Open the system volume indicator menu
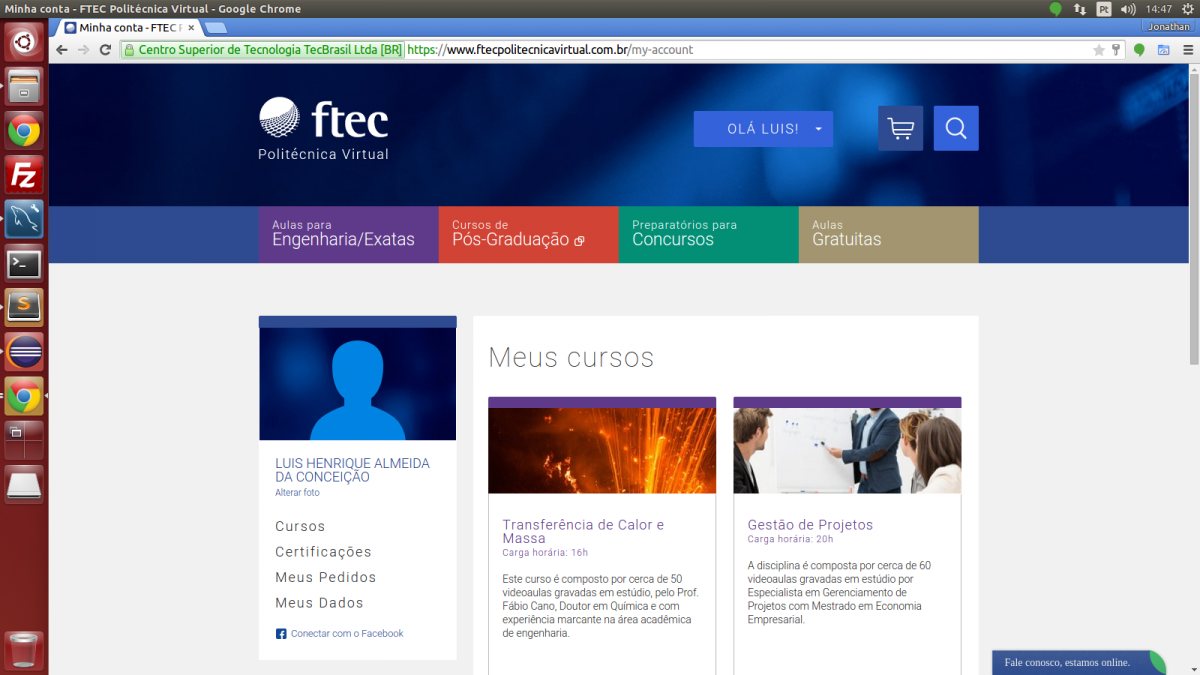This screenshot has width=1200, height=675. pos(1128,9)
